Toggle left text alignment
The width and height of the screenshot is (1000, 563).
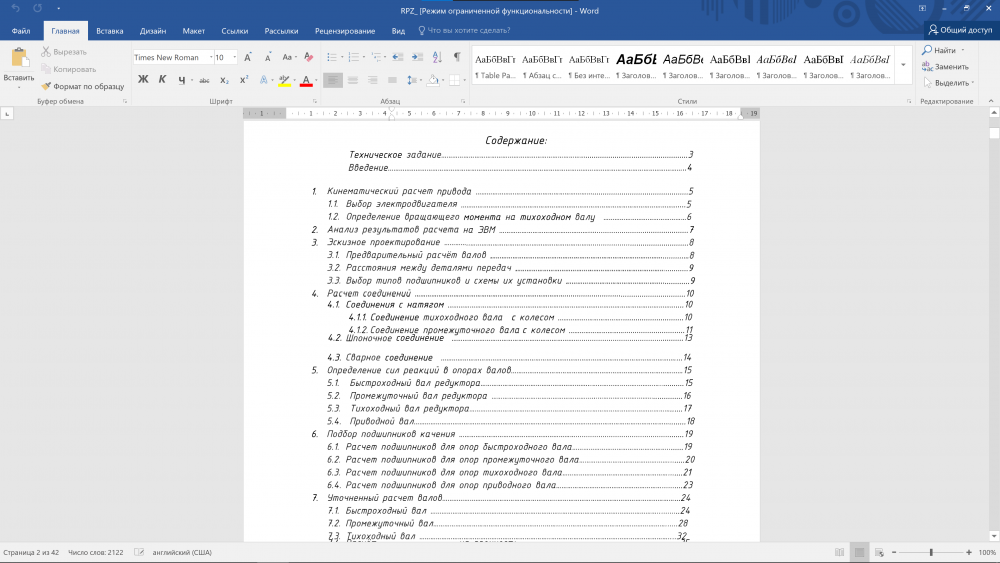(332, 80)
